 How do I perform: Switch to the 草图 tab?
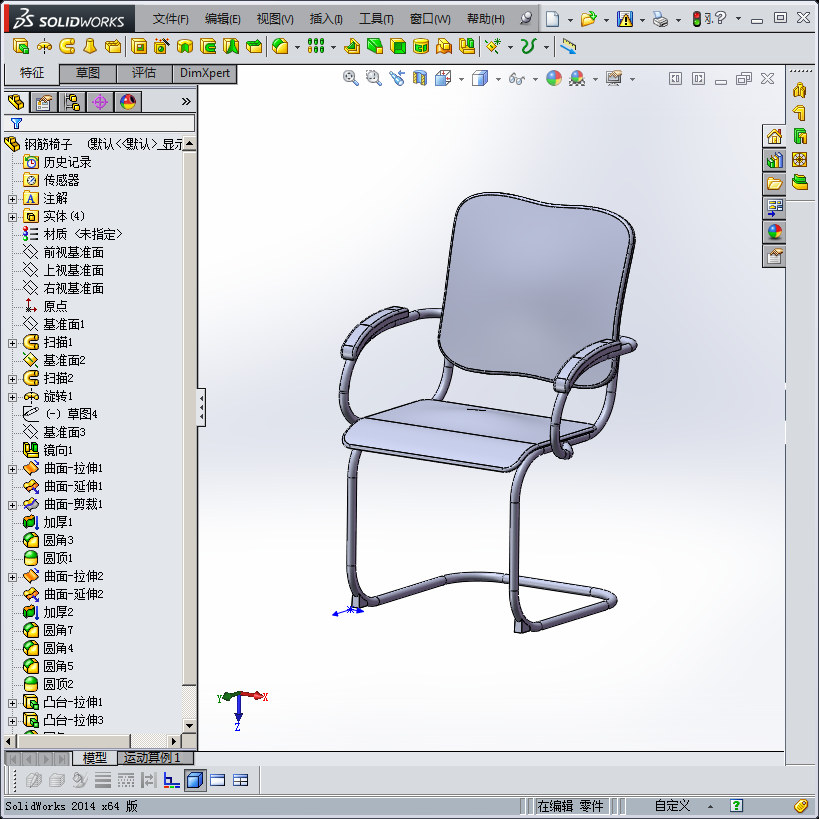tap(88, 74)
